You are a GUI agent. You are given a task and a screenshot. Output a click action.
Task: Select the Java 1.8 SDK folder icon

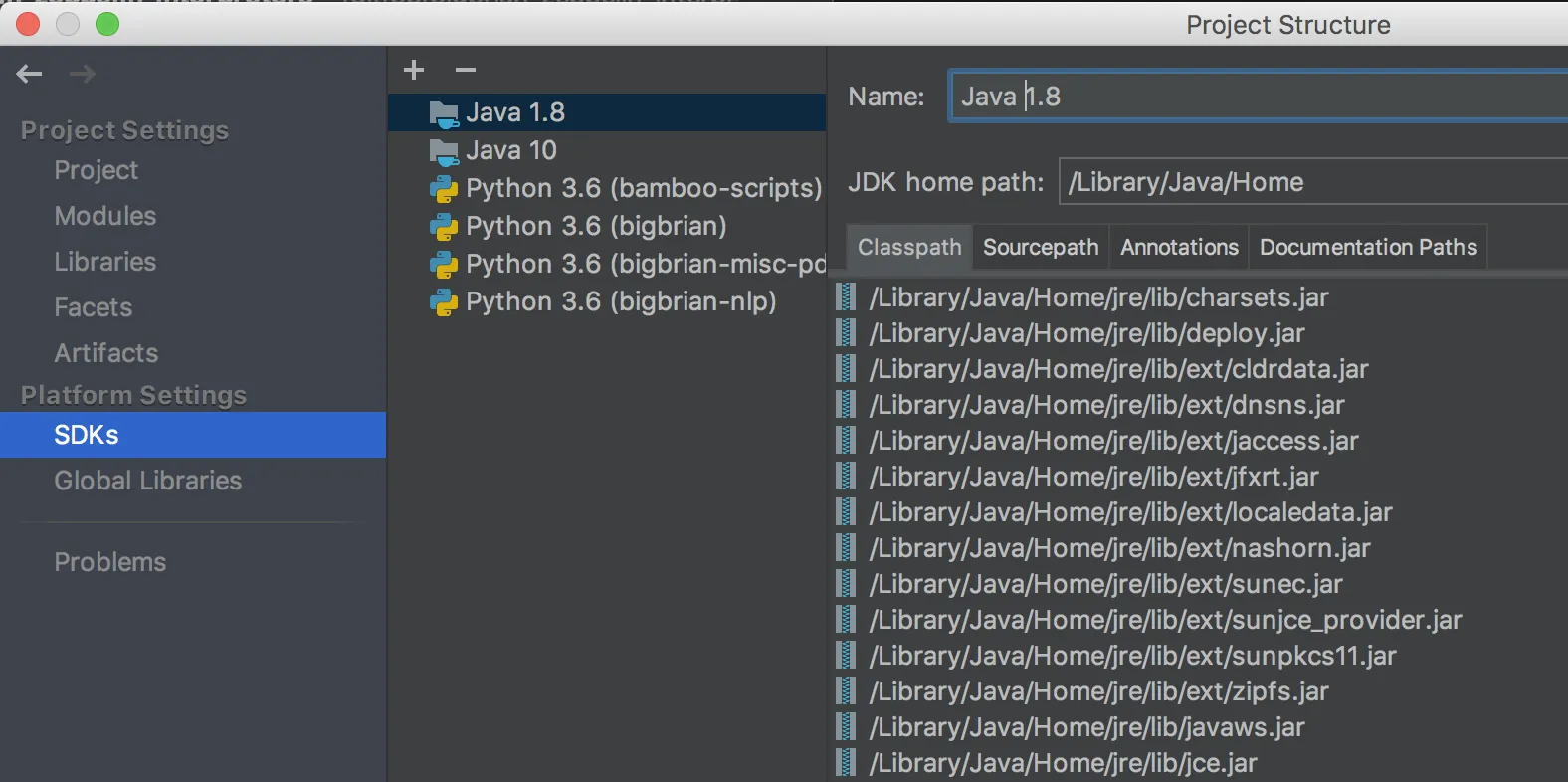[444, 113]
